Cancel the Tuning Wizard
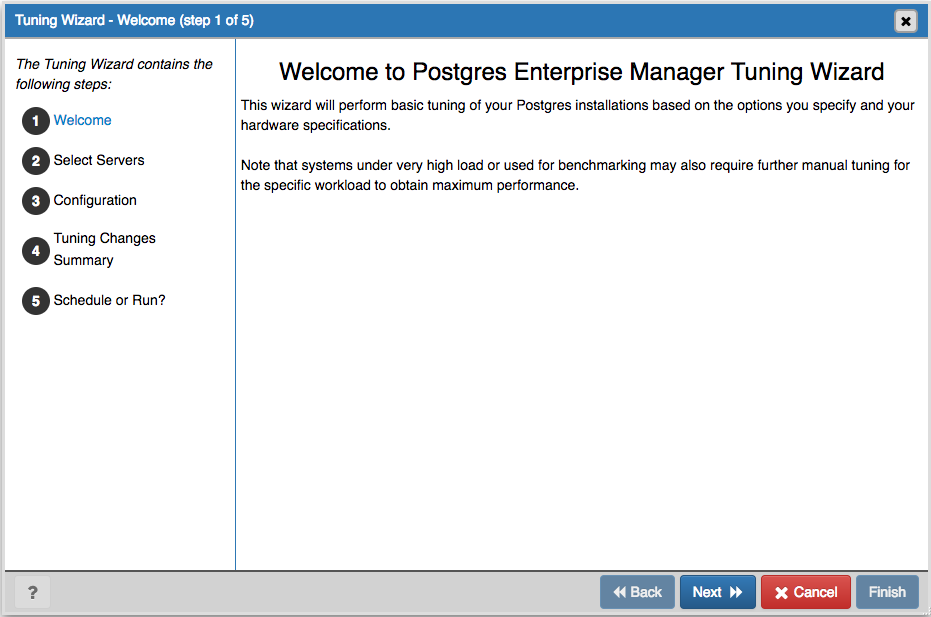 [806, 592]
